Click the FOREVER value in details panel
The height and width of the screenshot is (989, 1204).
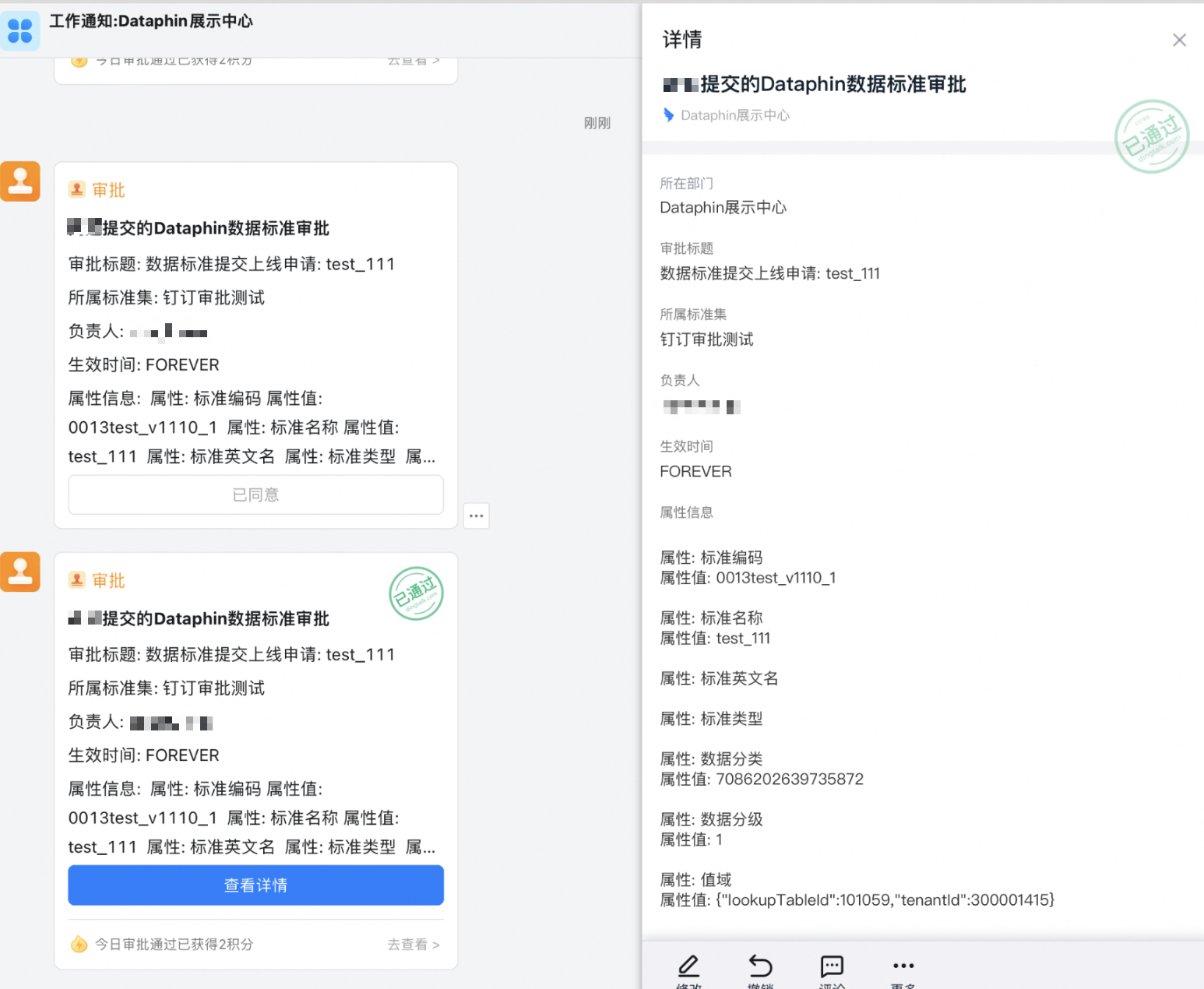(x=695, y=472)
